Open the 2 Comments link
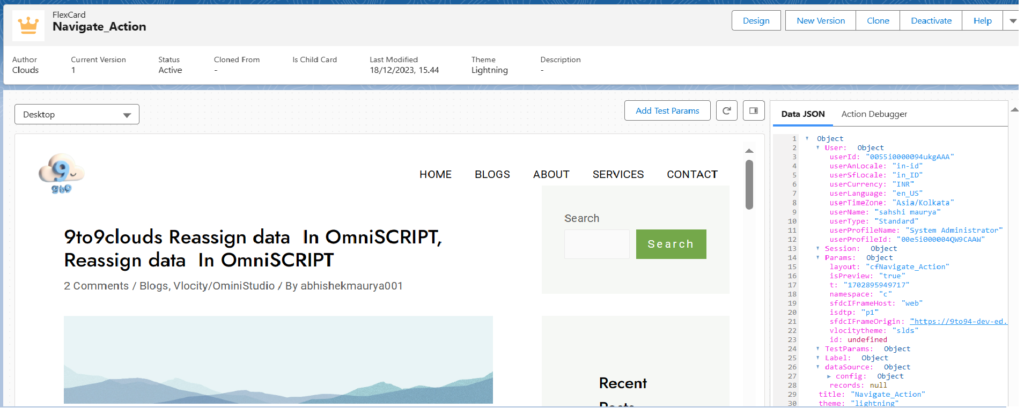 coord(97,286)
